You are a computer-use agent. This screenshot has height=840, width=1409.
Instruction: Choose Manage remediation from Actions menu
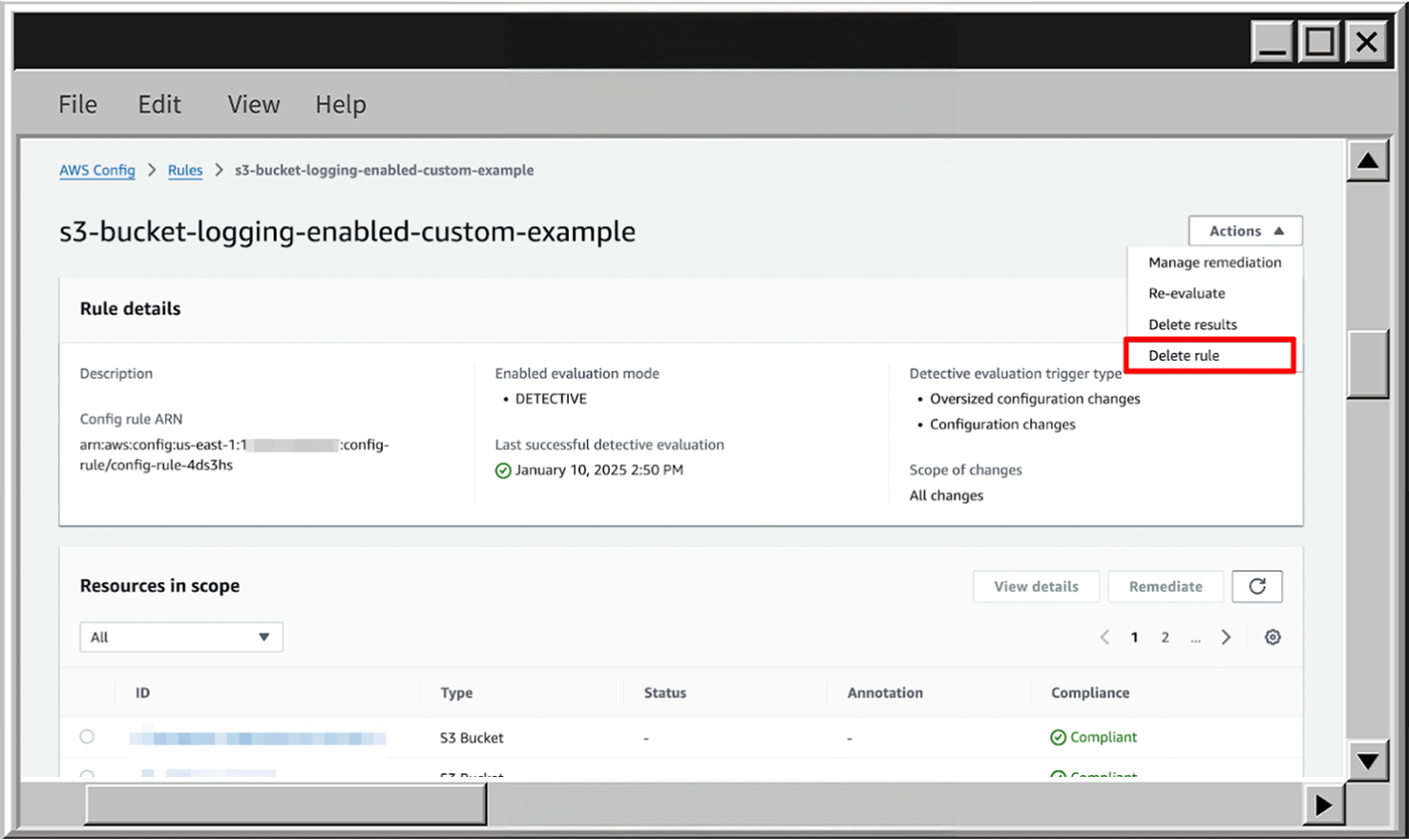click(1214, 262)
